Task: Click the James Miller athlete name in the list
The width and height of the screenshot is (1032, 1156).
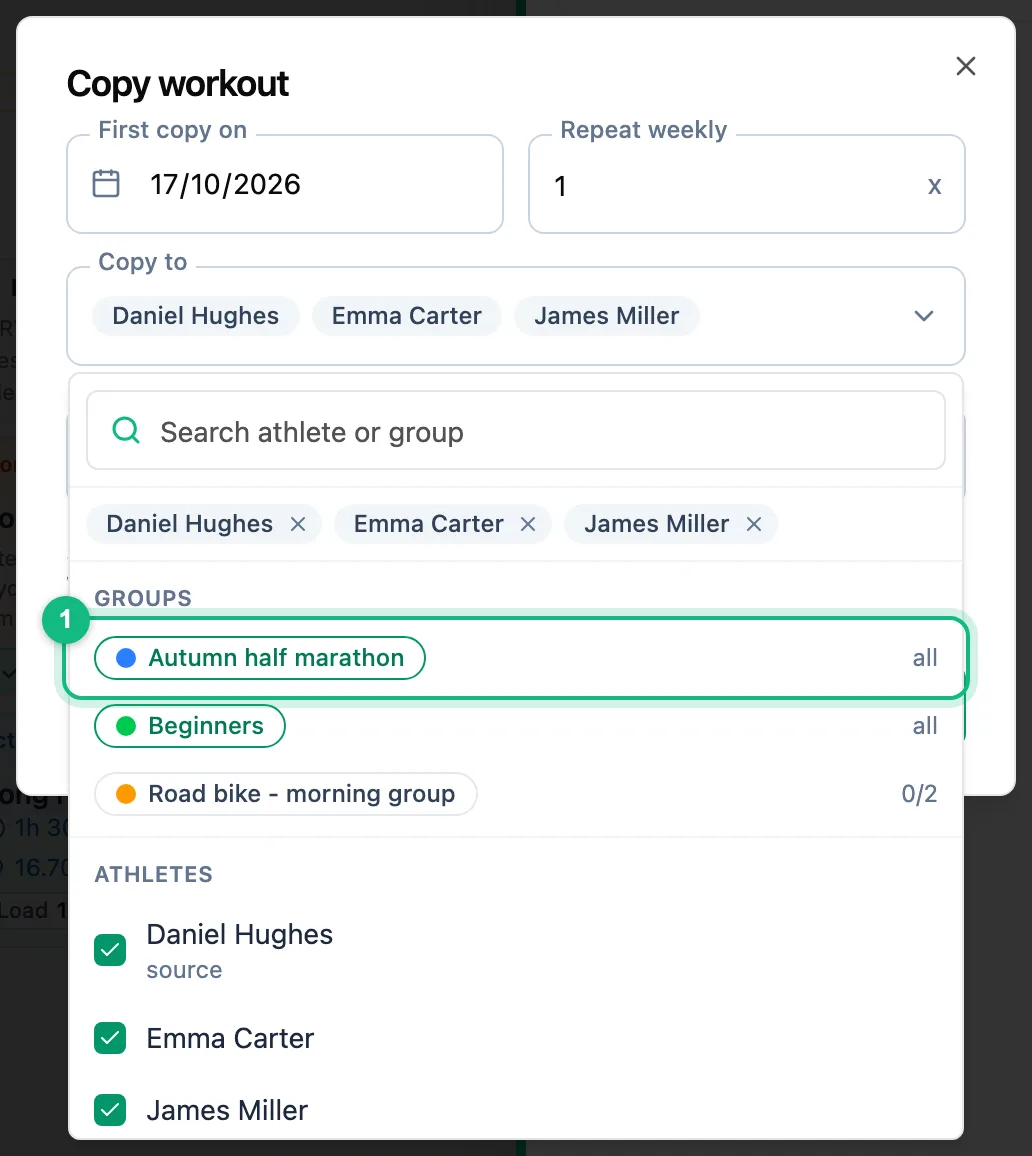Action: coord(227,1110)
